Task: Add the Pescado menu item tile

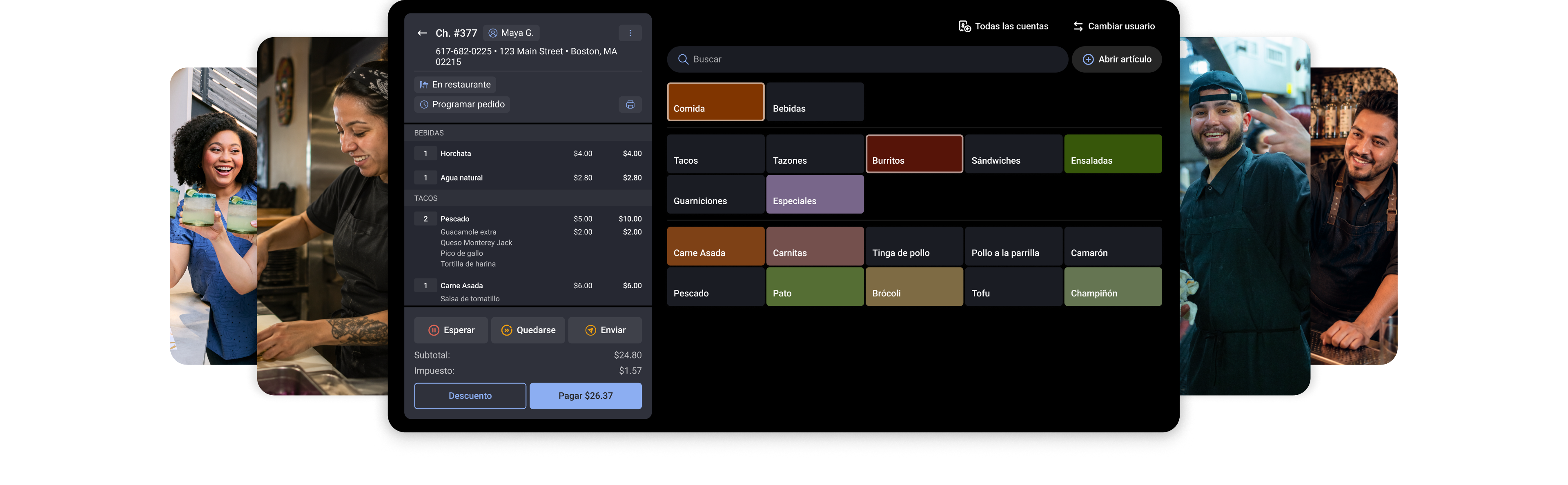Action: coord(716,287)
